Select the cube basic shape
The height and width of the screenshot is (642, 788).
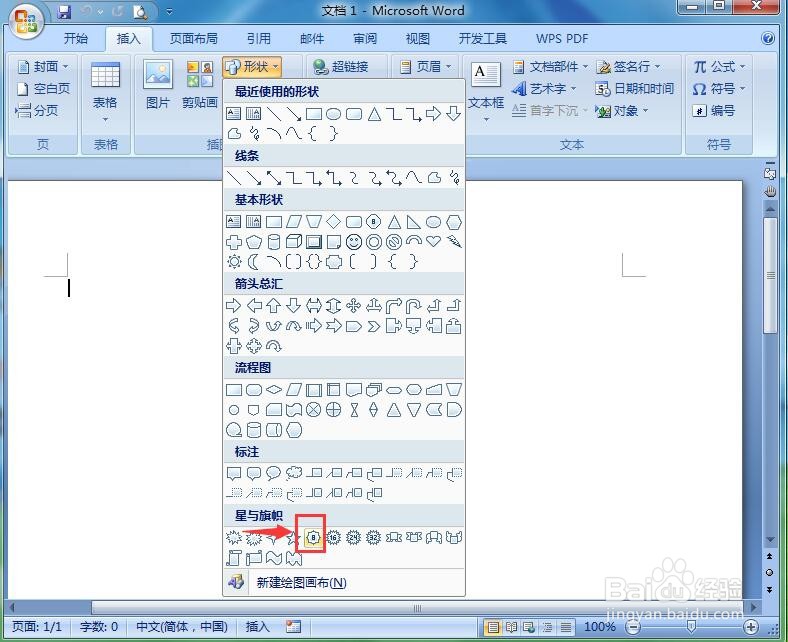click(x=293, y=242)
